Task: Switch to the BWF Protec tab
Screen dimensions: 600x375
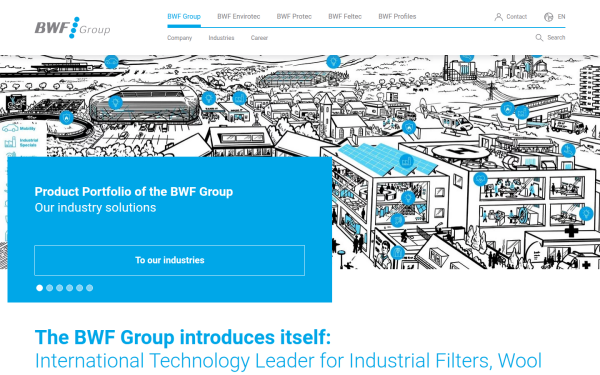Action: (x=294, y=16)
